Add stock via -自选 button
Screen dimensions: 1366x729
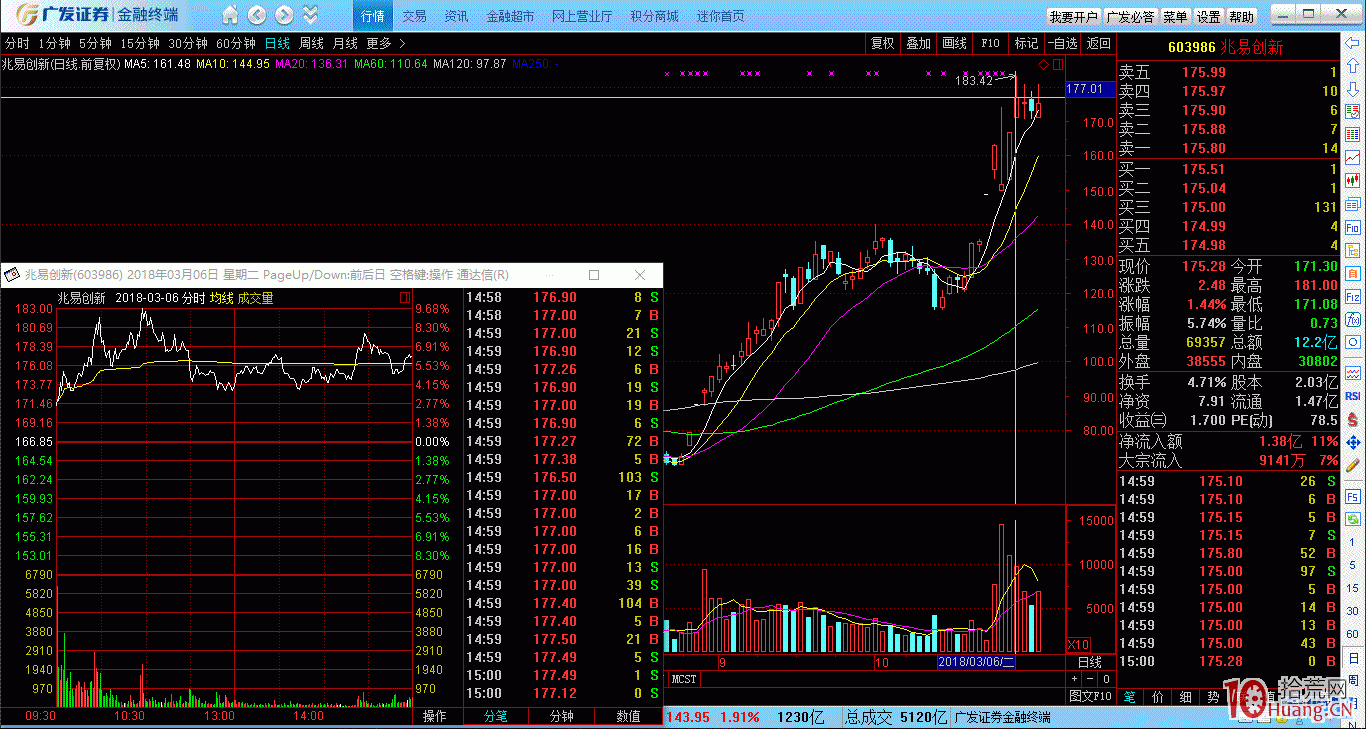pyautogui.click(x=1062, y=43)
